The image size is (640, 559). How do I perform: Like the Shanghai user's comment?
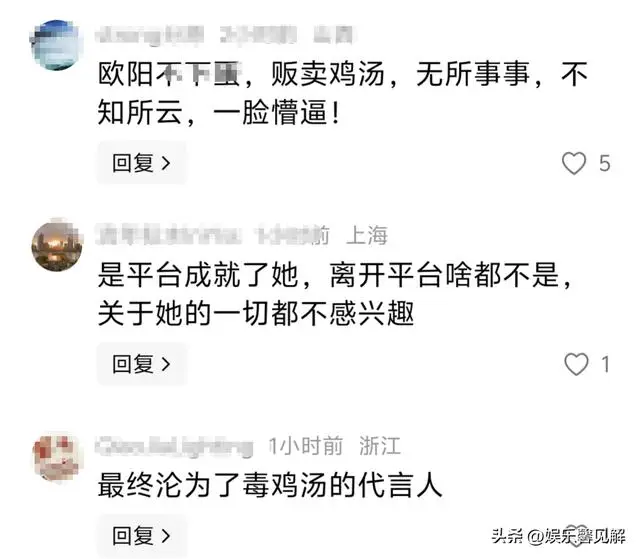point(576,364)
